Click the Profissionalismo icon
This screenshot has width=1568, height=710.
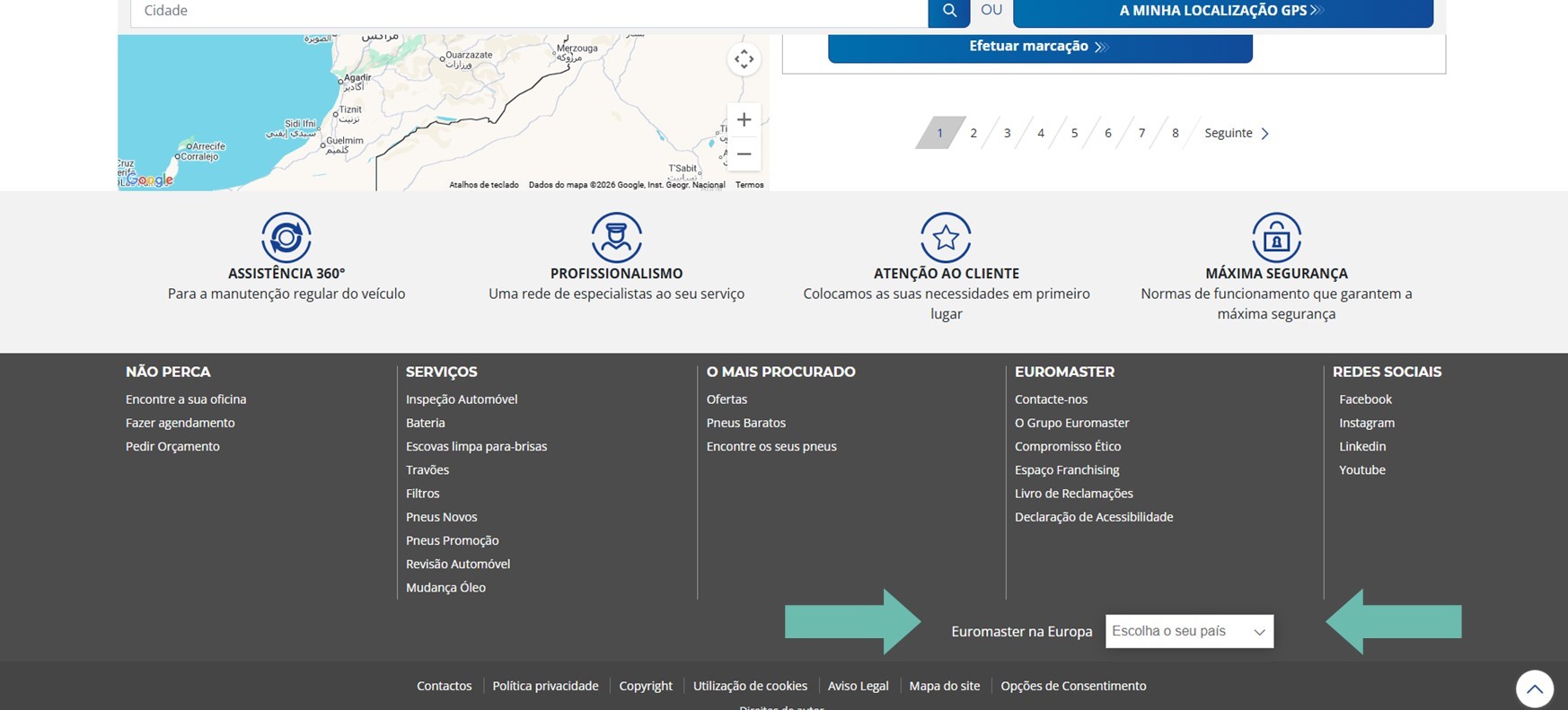(x=617, y=237)
